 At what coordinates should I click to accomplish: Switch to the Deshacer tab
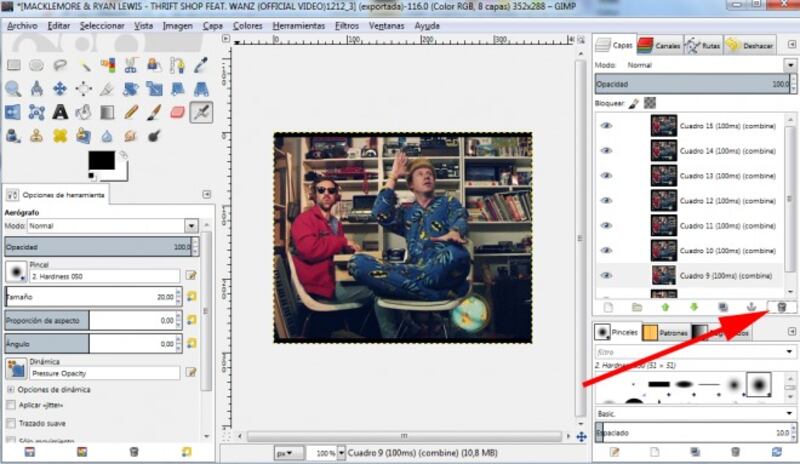[750, 45]
